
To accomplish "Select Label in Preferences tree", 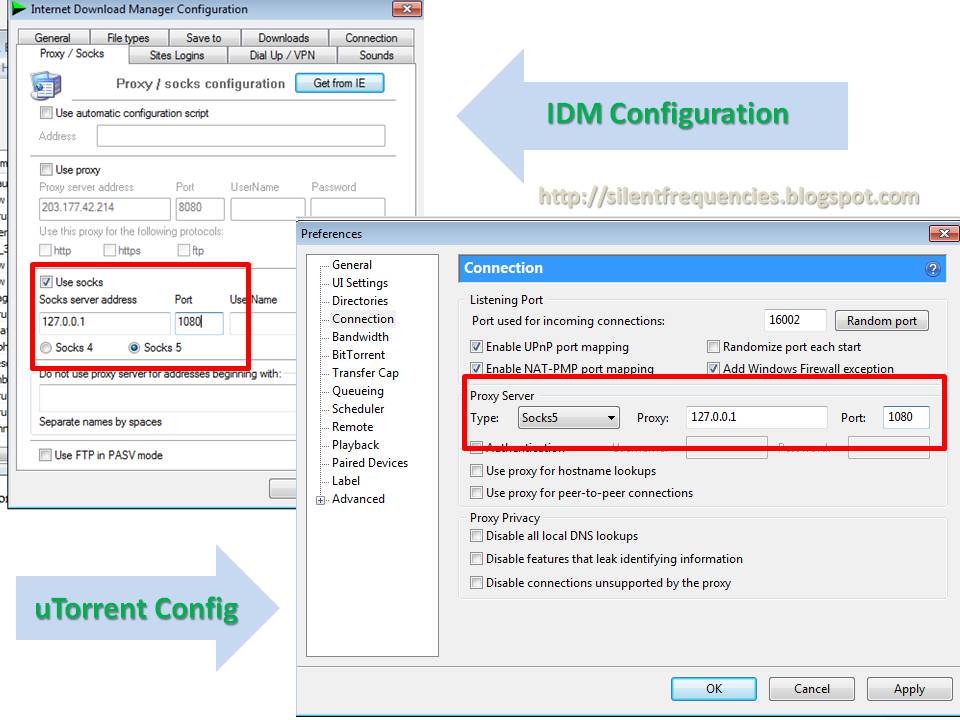I will [346, 481].
